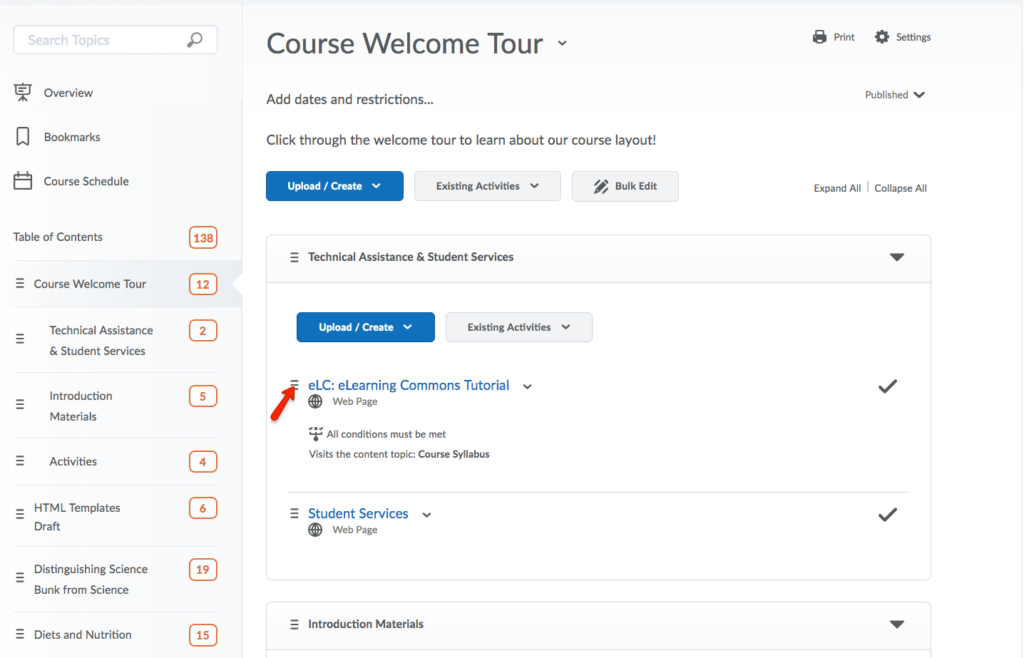The width and height of the screenshot is (1024, 658).
Task: Toggle completion checkmark for Student Services
Action: (887, 514)
